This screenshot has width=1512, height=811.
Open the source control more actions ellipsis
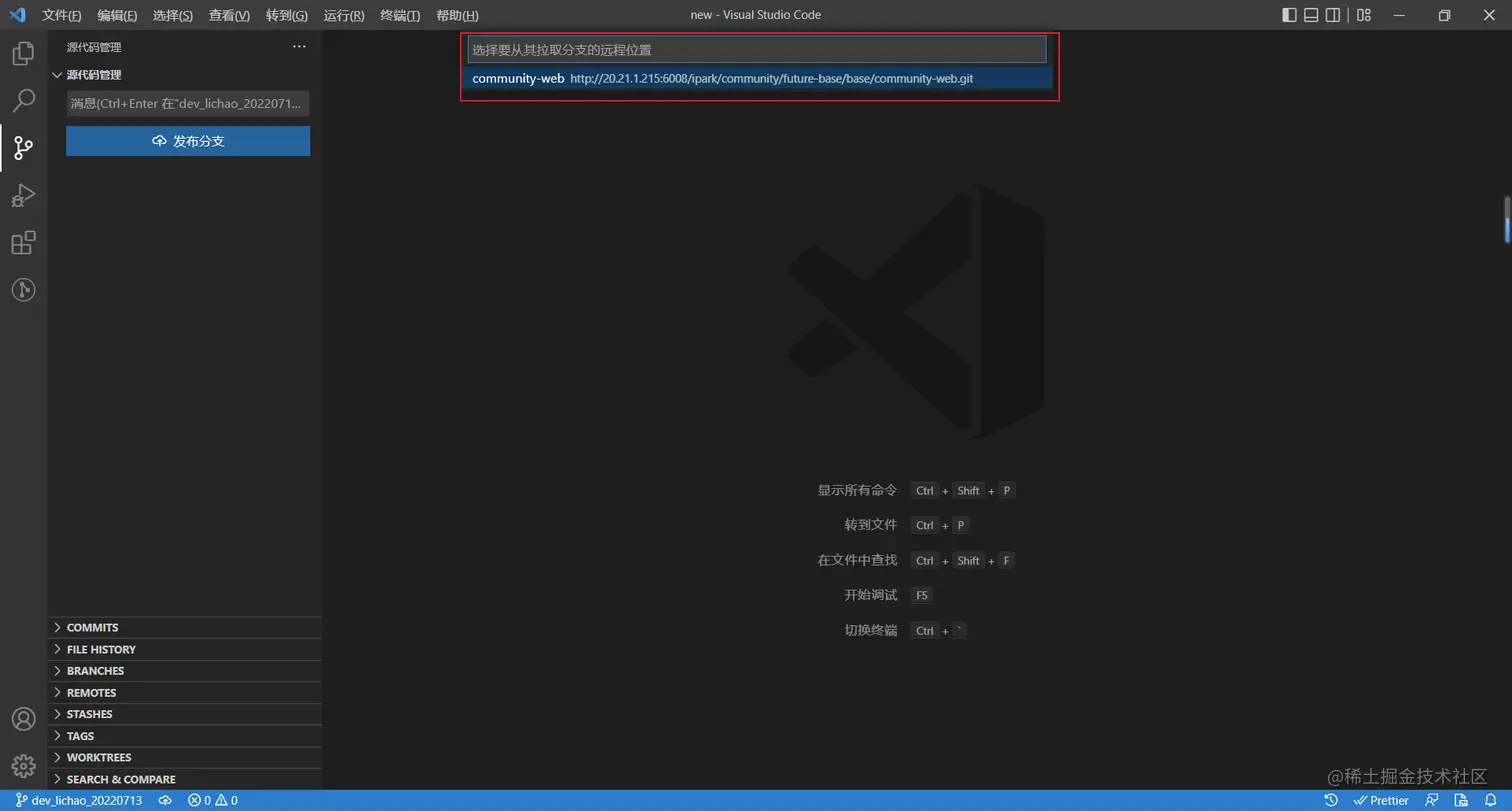(x=299, y=47)
